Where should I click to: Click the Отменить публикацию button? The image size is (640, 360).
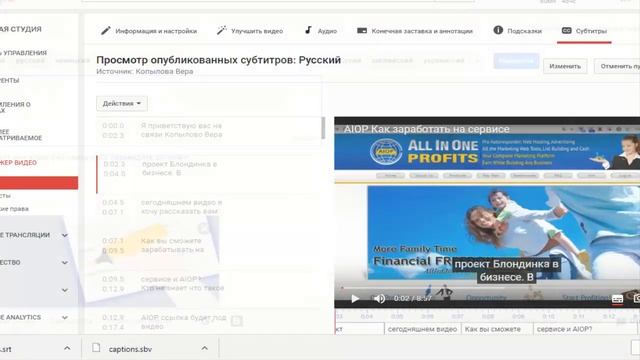617,66
